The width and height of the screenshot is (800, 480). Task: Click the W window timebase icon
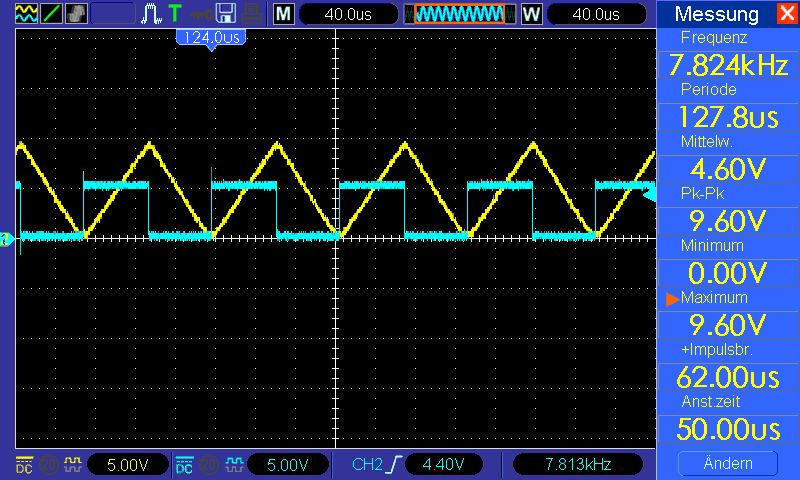pos(531,14)
